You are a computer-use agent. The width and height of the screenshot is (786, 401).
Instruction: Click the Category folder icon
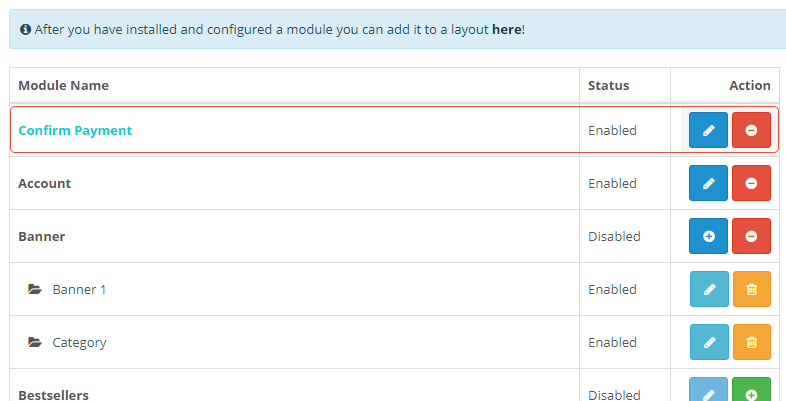click(35, 343)
